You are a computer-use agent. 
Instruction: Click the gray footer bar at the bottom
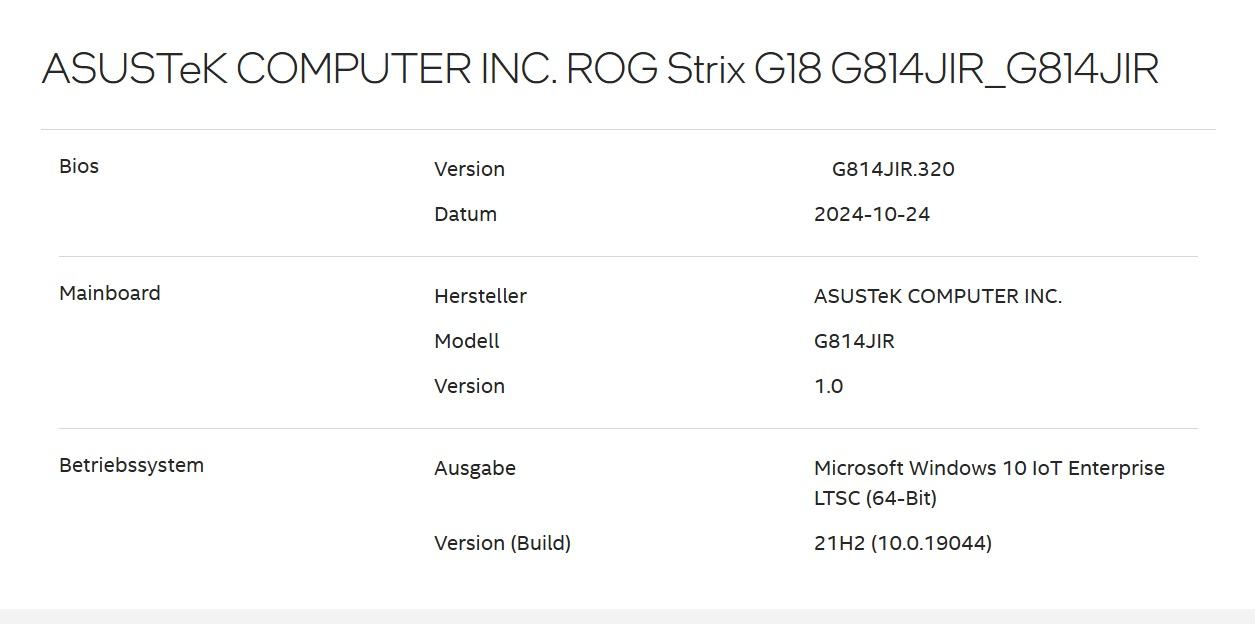(x=627, y=616)
